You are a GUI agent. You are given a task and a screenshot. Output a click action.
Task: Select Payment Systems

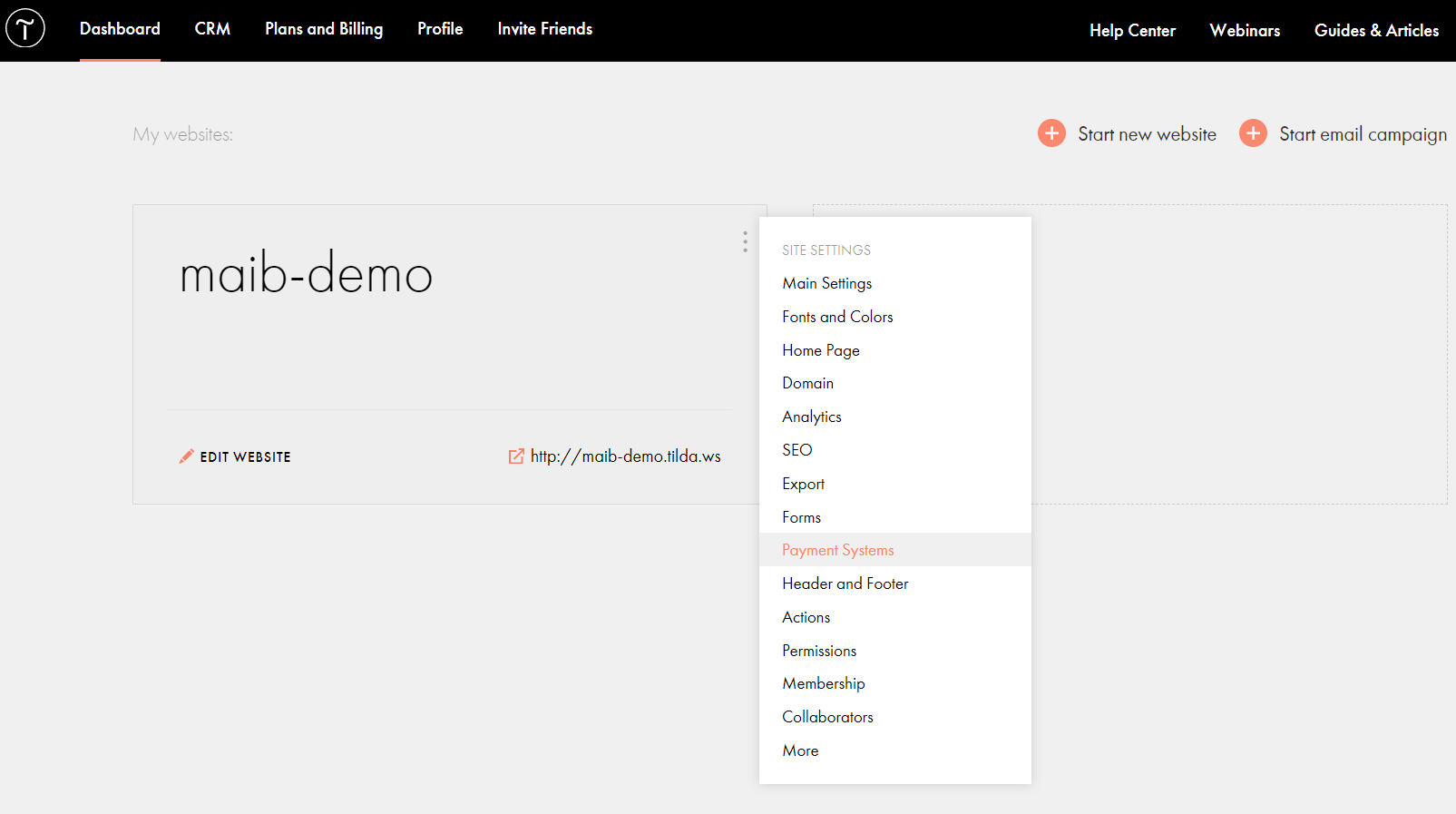895,550
